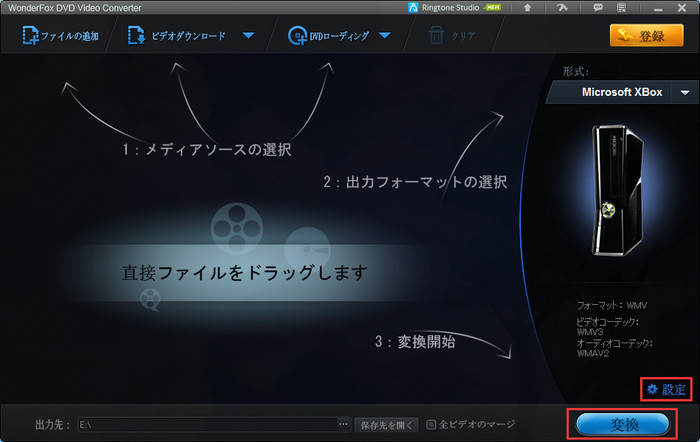Click the orange 登録 register button

click(646, 36)
